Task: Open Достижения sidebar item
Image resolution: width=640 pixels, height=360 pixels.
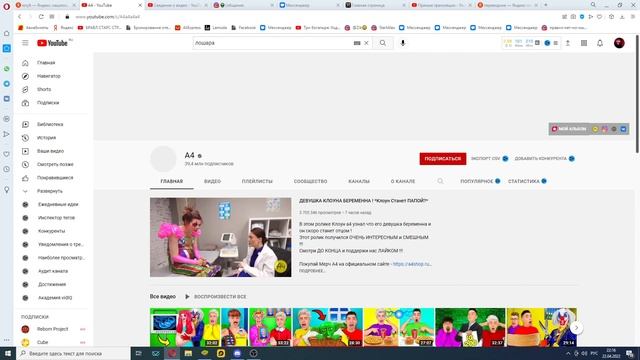Action: coord(53,284)
